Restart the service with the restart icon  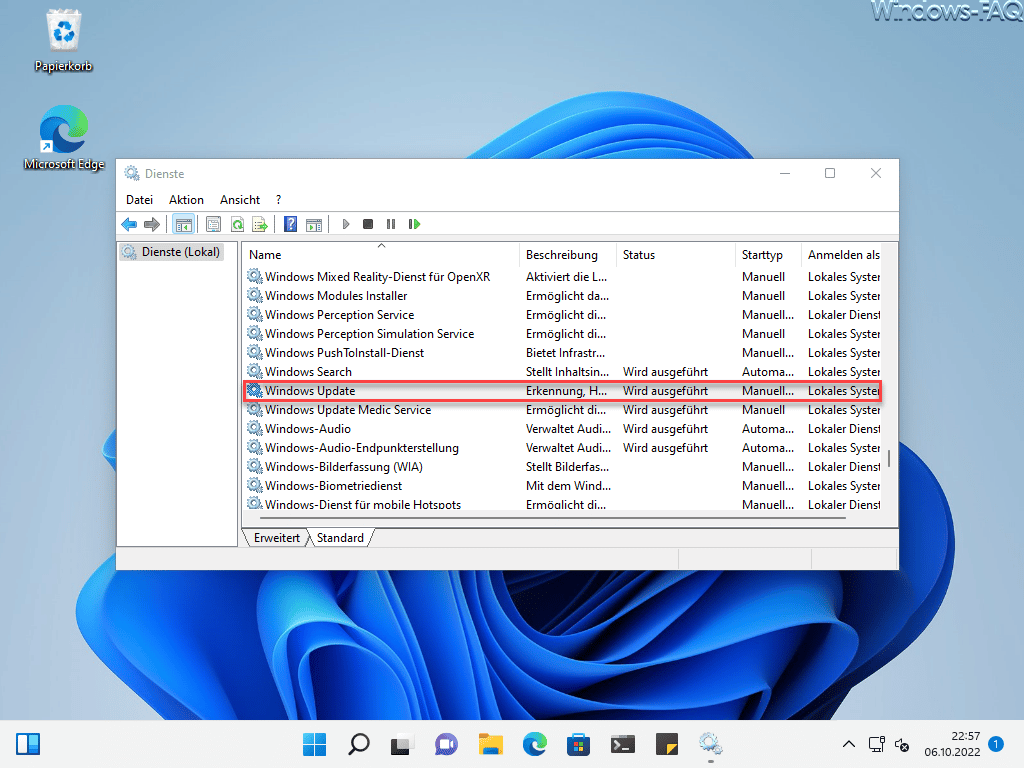tap(414, 225)
